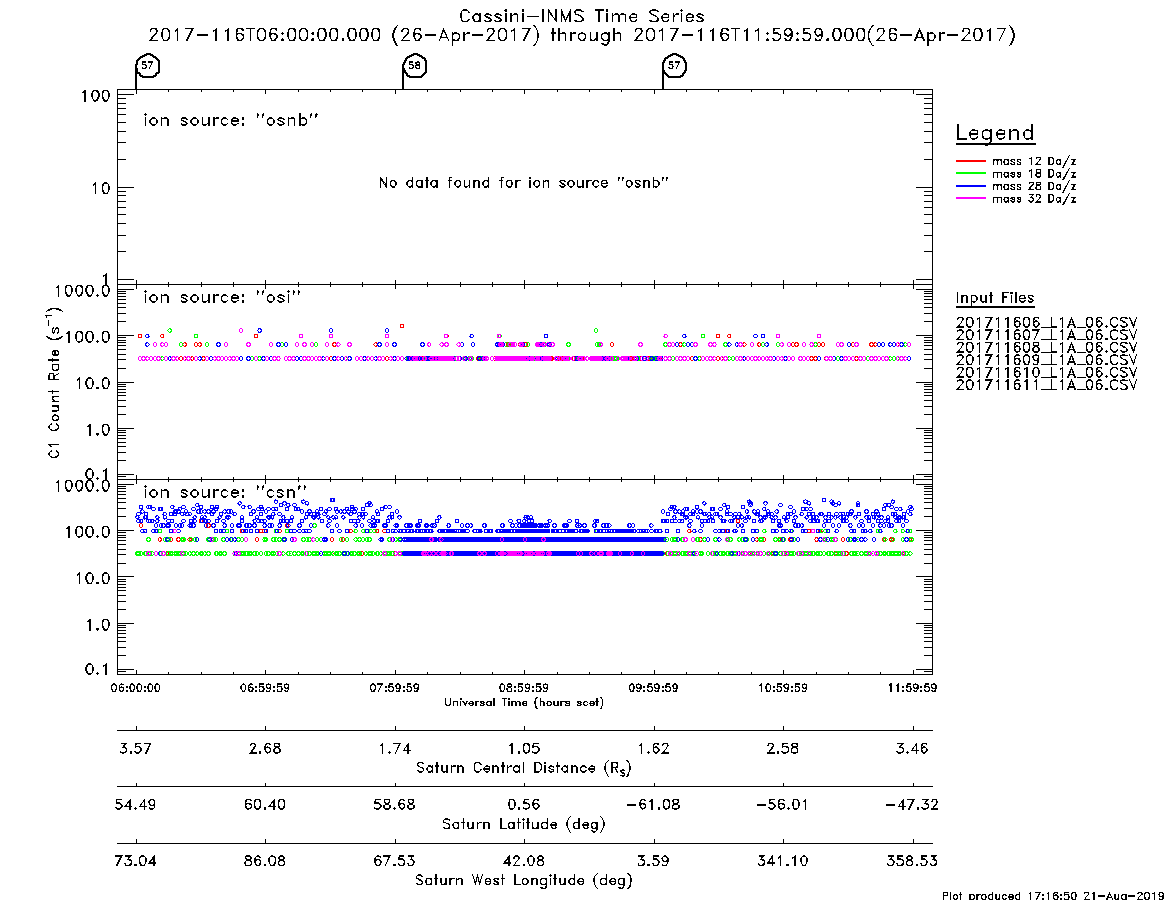Screen dimensions: 1165x900
Task: Click the 1.62 Saturn distance value
Action: click(653, 748)
